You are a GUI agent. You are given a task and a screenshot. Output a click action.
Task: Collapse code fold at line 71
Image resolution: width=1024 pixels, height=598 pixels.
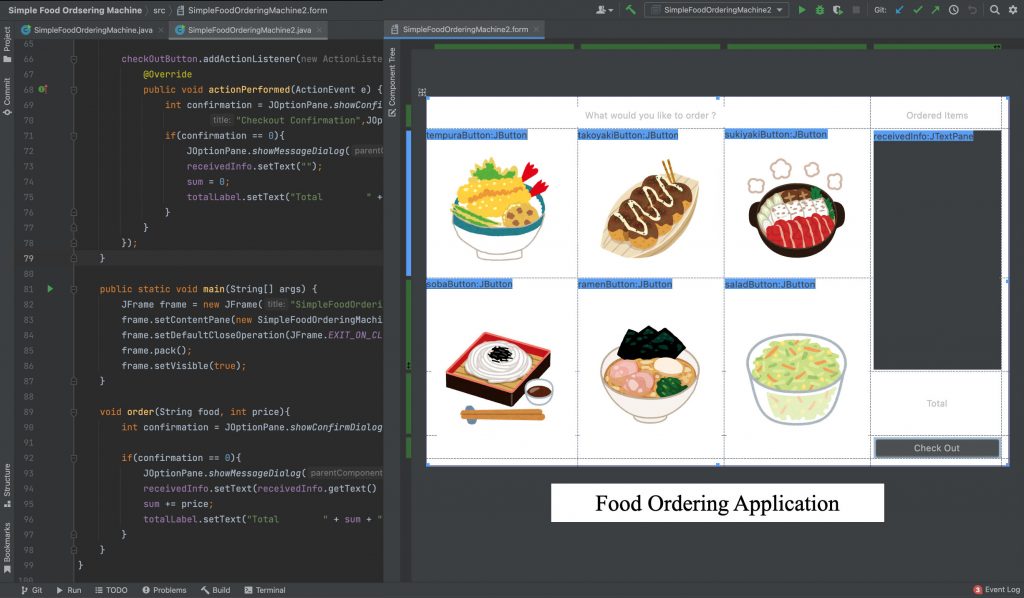click(x=74, y=136)
